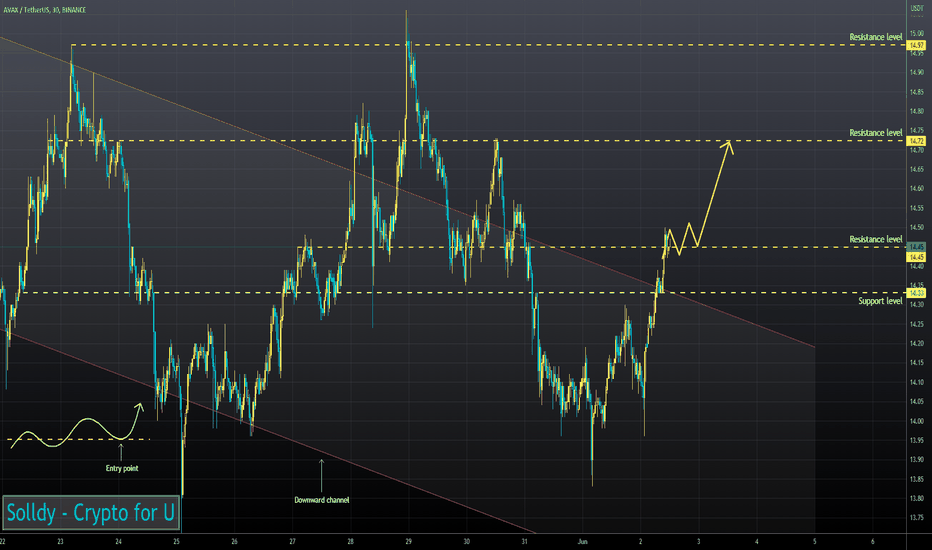Click the 14.85 price axis label

point(917,92)
